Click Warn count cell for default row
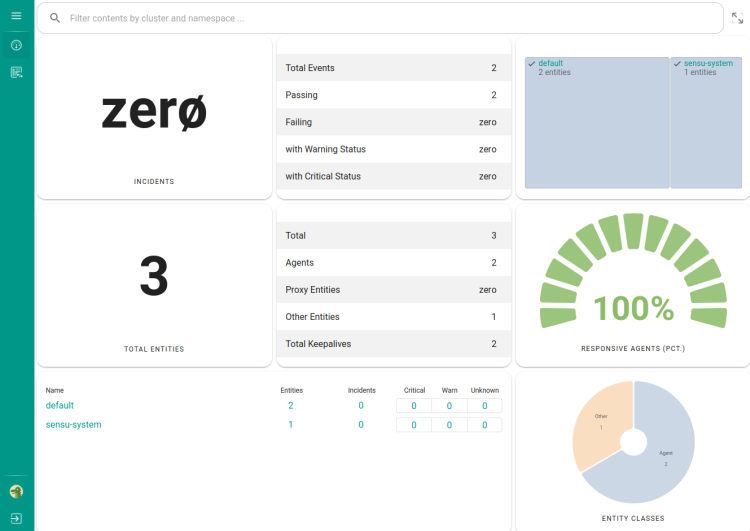 pos(449,406)
